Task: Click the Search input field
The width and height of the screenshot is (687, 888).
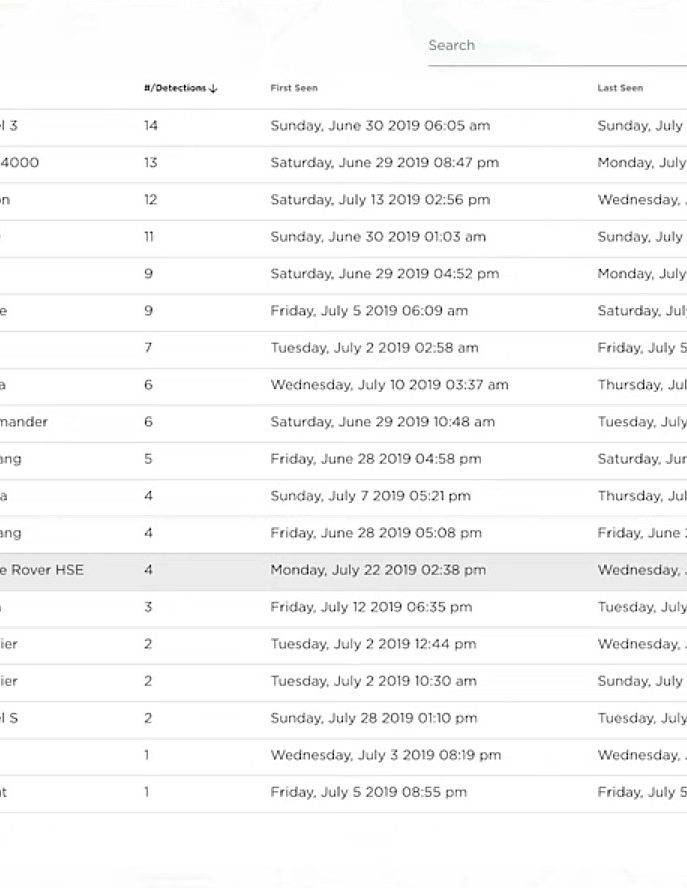Action: point(557,45)
